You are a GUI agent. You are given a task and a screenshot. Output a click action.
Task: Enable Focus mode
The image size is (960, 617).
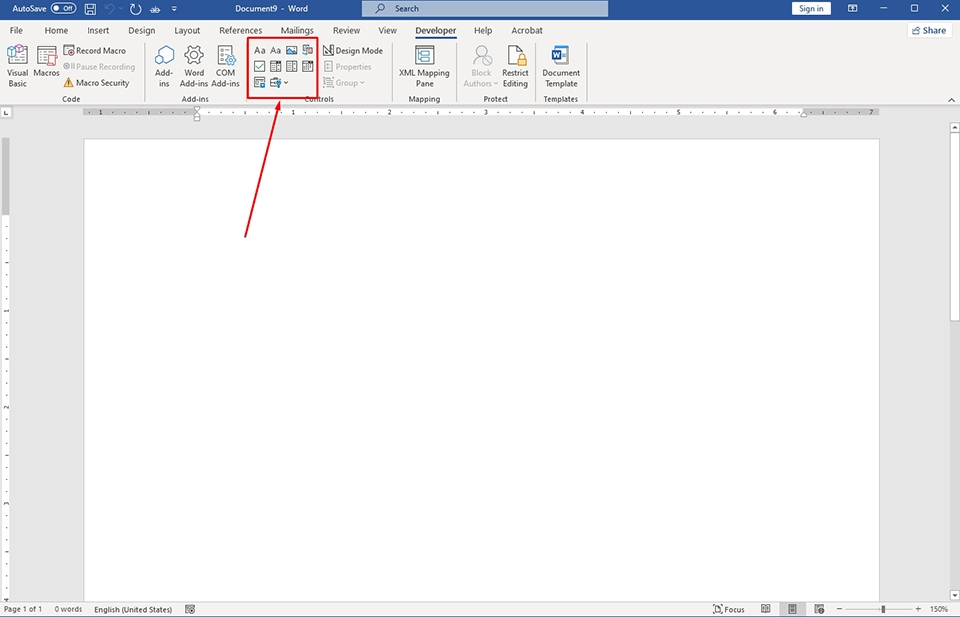729,609
